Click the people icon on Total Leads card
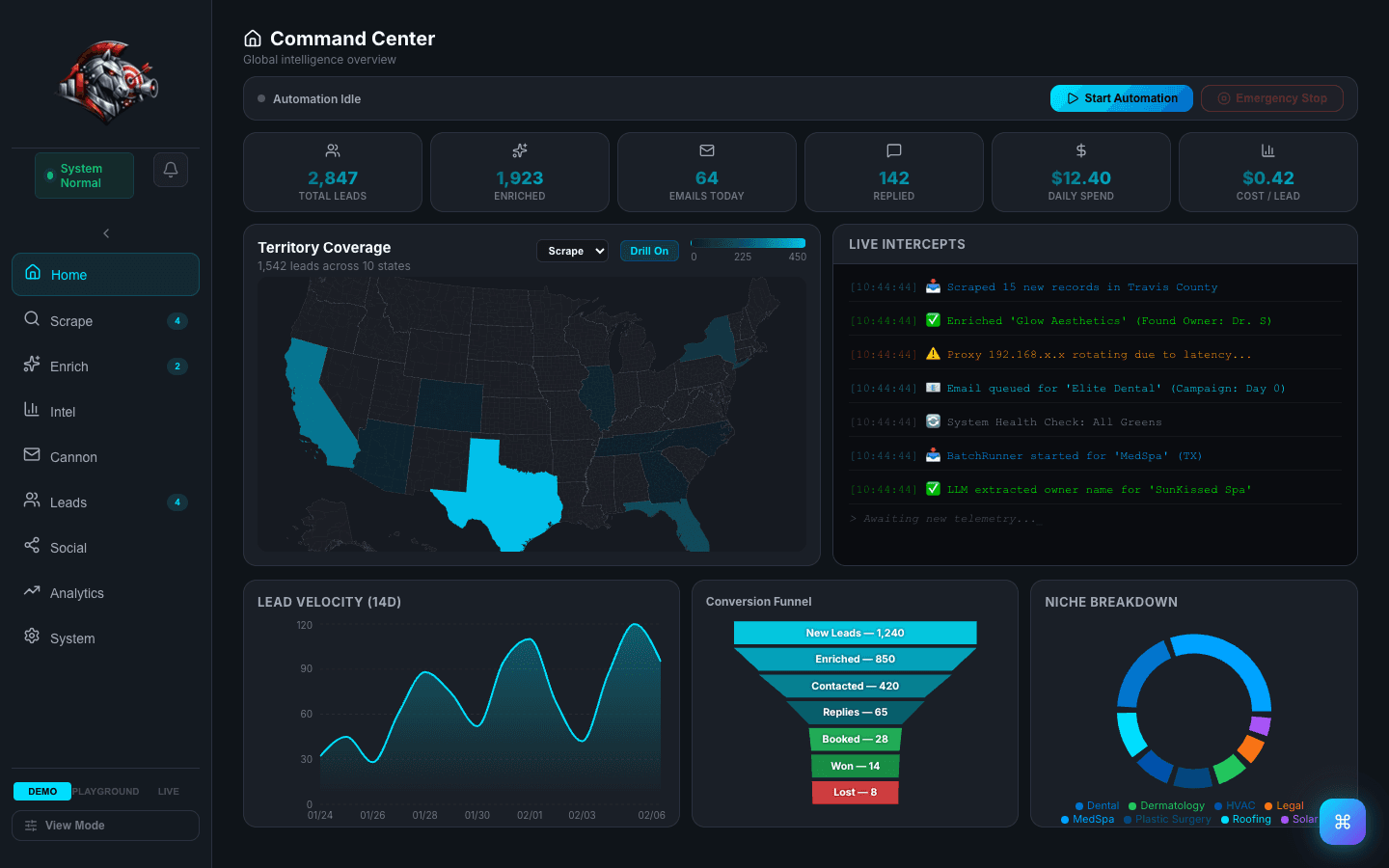Screen dimensions: 1389x868 tap(333, 150)
